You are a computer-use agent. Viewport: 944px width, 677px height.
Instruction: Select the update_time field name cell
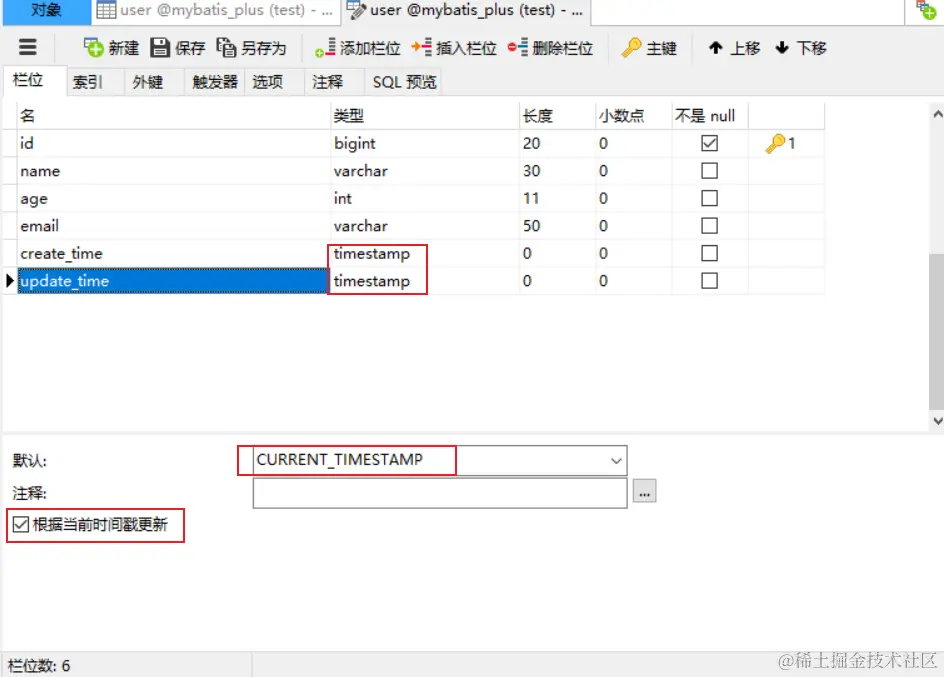(x=173, y=281)
